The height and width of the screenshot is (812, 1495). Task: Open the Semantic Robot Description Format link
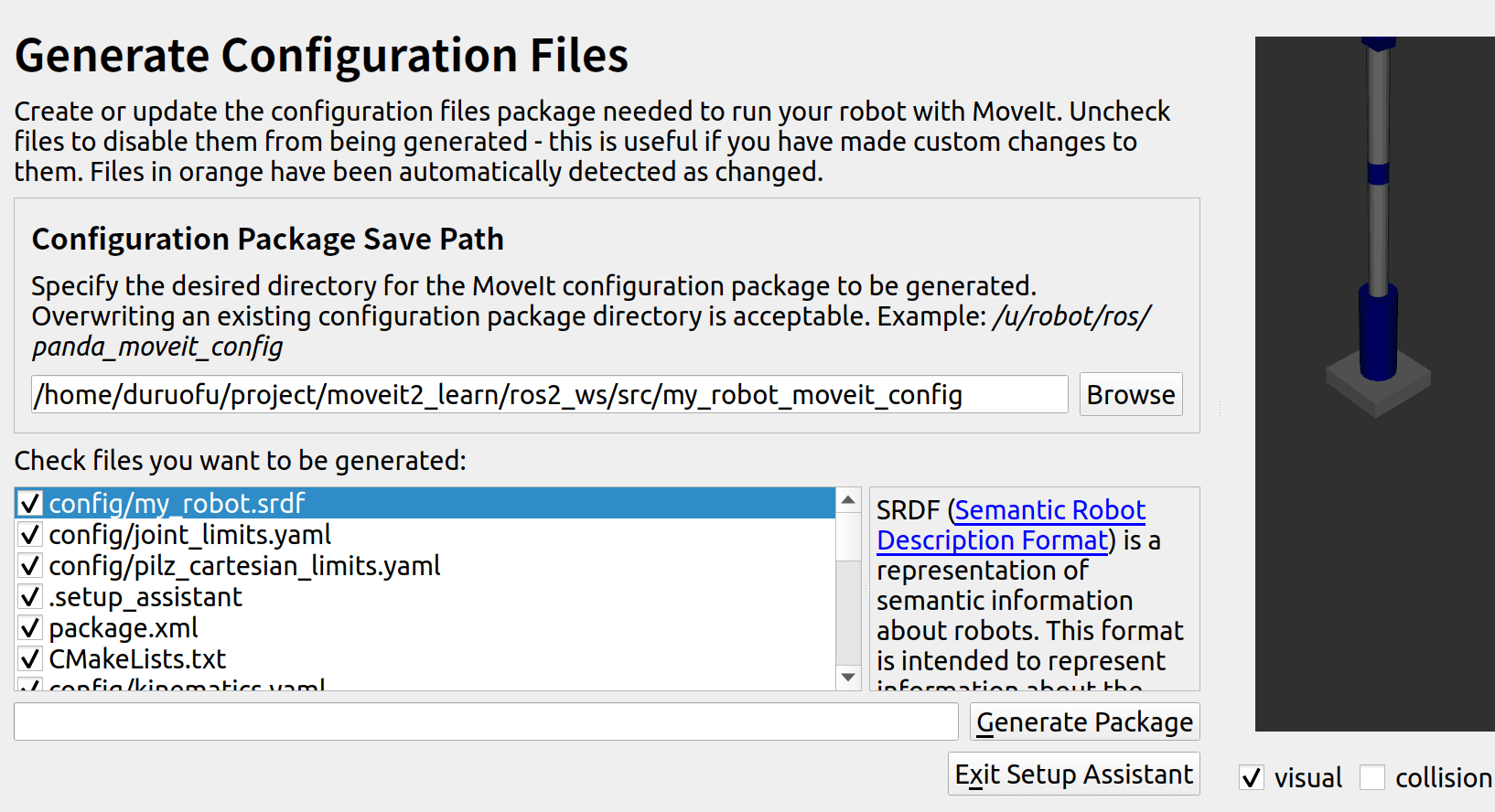1049,510
